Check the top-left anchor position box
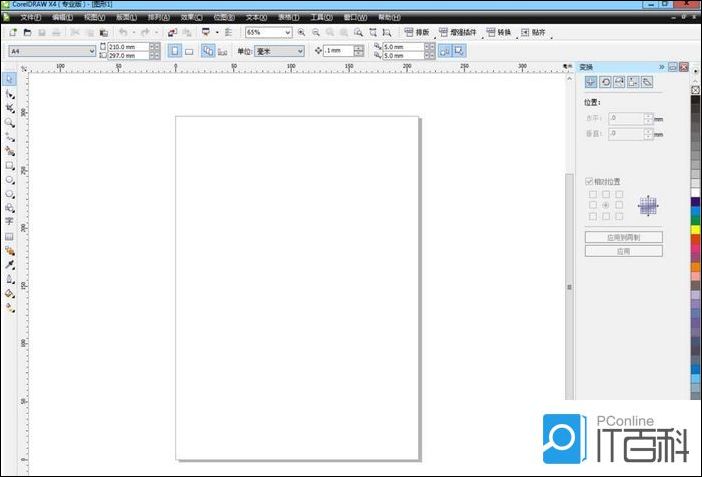Viewport: 702px width, 477px height. [592, 194]
